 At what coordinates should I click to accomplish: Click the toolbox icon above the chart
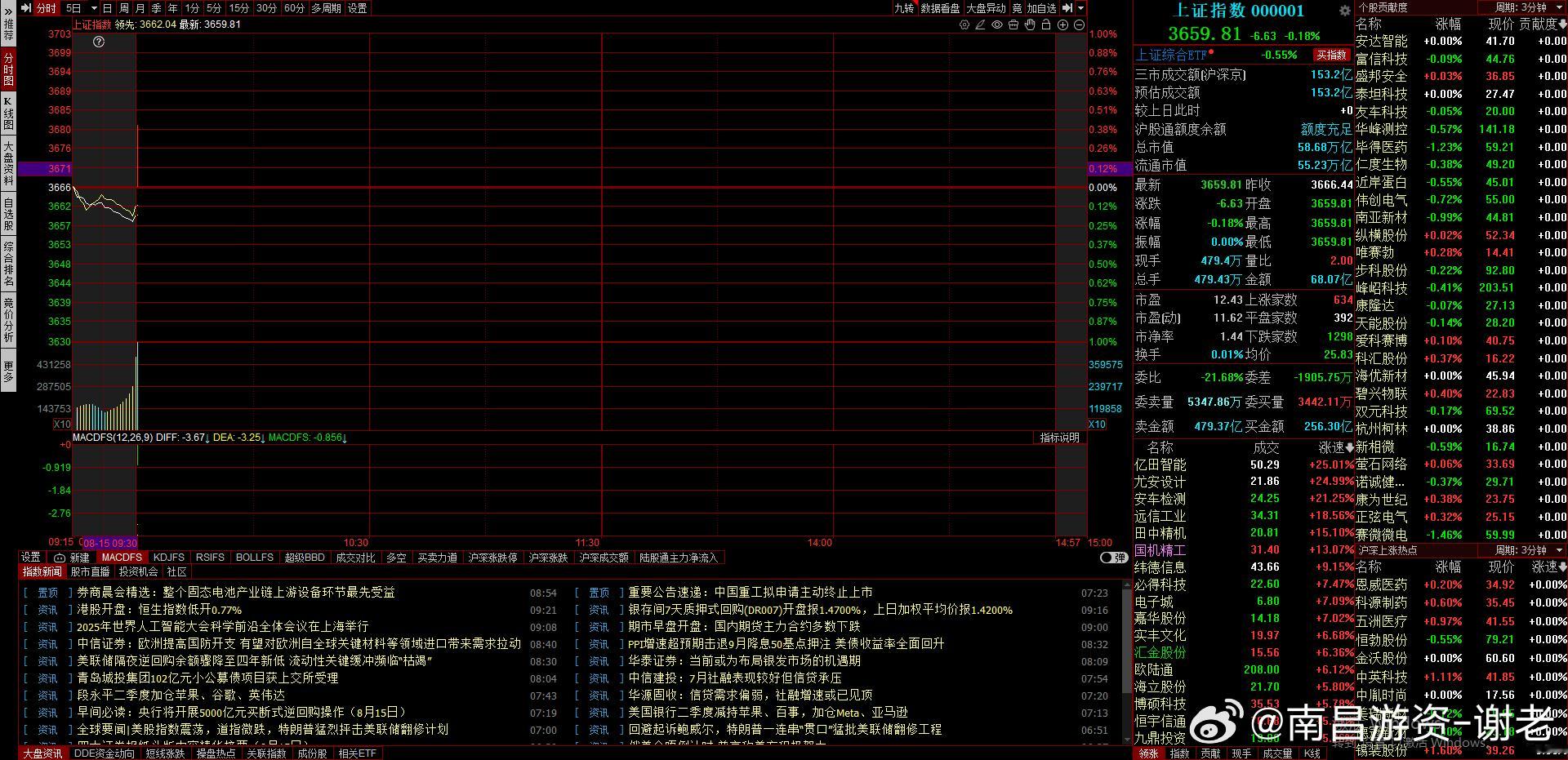coord(1013,24)
